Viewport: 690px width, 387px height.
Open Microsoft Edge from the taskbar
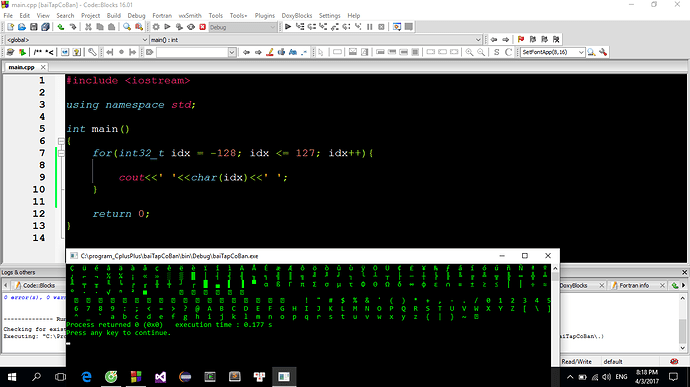pos(87,377)
